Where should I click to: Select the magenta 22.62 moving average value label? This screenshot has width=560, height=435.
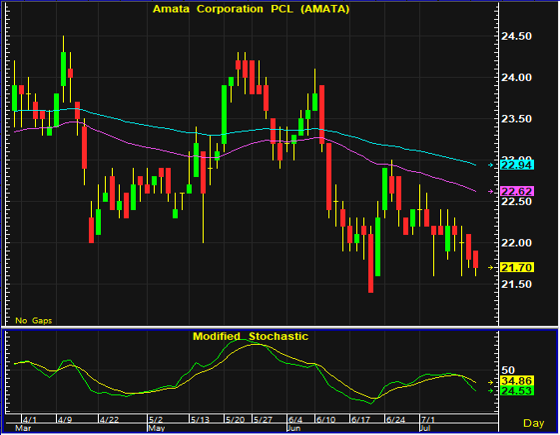coord(517,191)
